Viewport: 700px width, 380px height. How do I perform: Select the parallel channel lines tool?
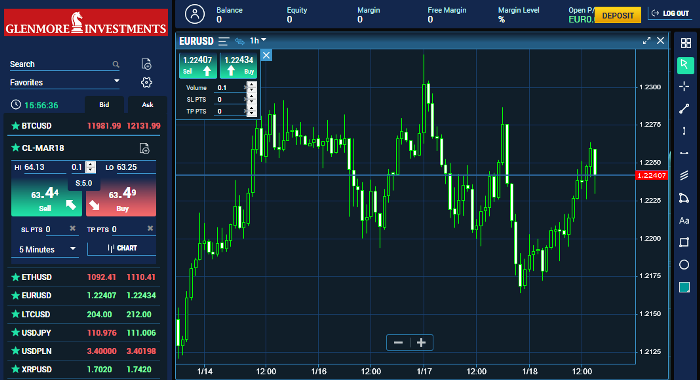[684, 175]
